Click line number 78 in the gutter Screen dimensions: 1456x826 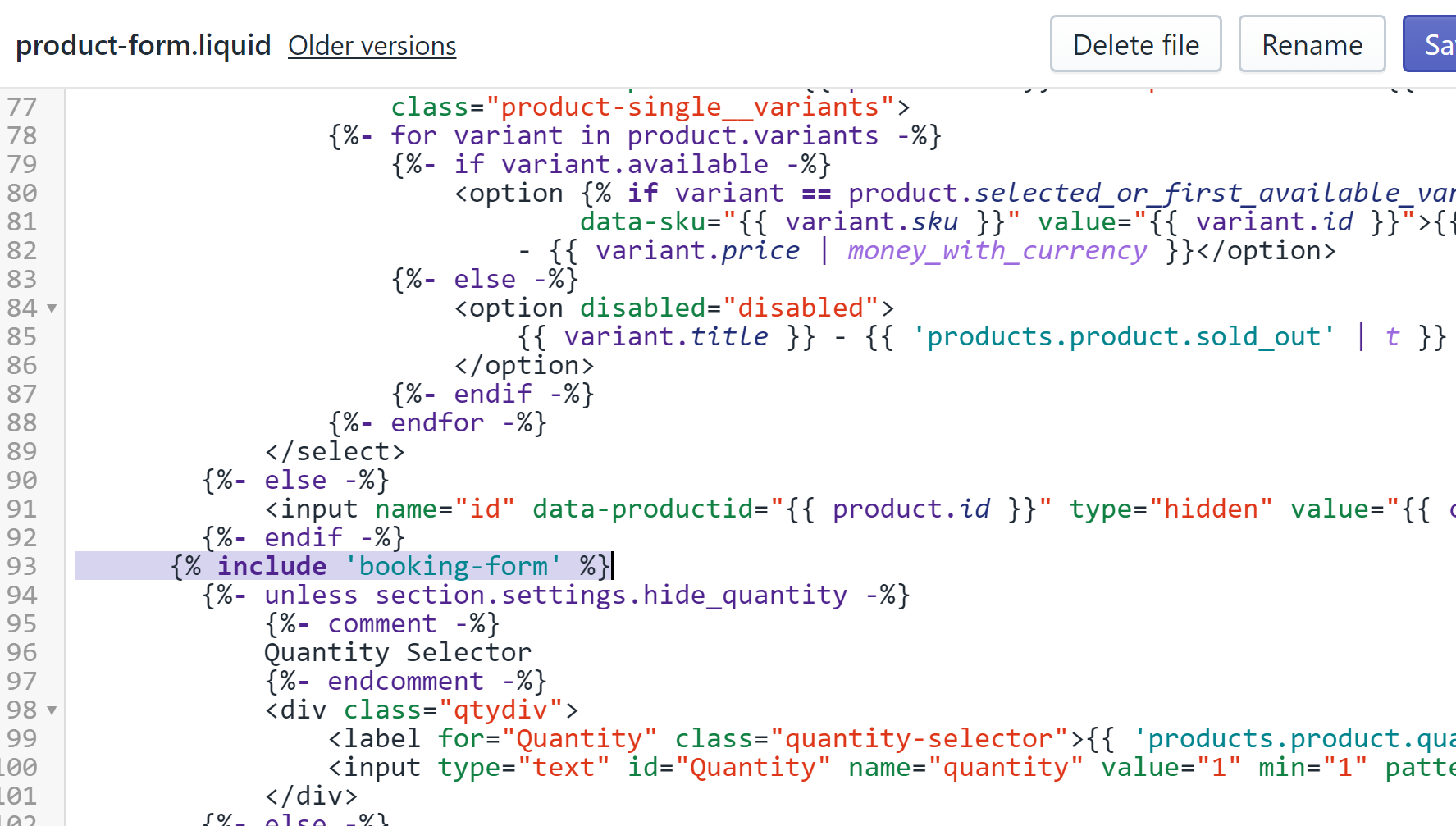22,135
